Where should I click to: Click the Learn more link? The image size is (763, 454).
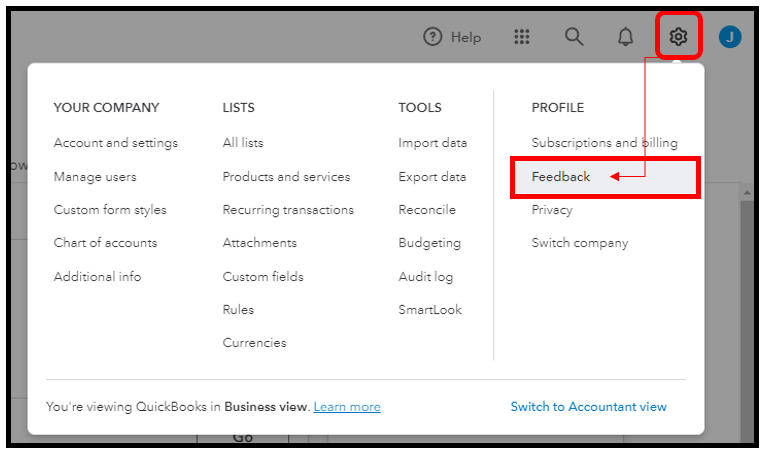tap(347, 407)
